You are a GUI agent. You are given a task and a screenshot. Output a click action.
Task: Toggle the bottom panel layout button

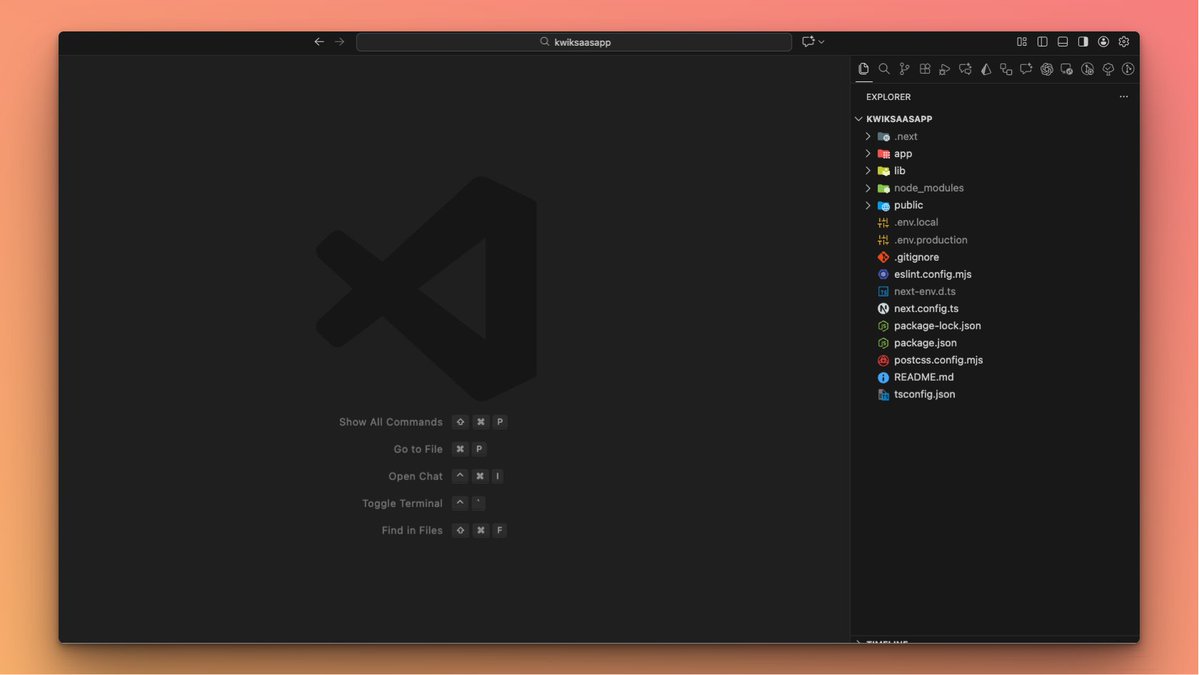[1063, 42]
